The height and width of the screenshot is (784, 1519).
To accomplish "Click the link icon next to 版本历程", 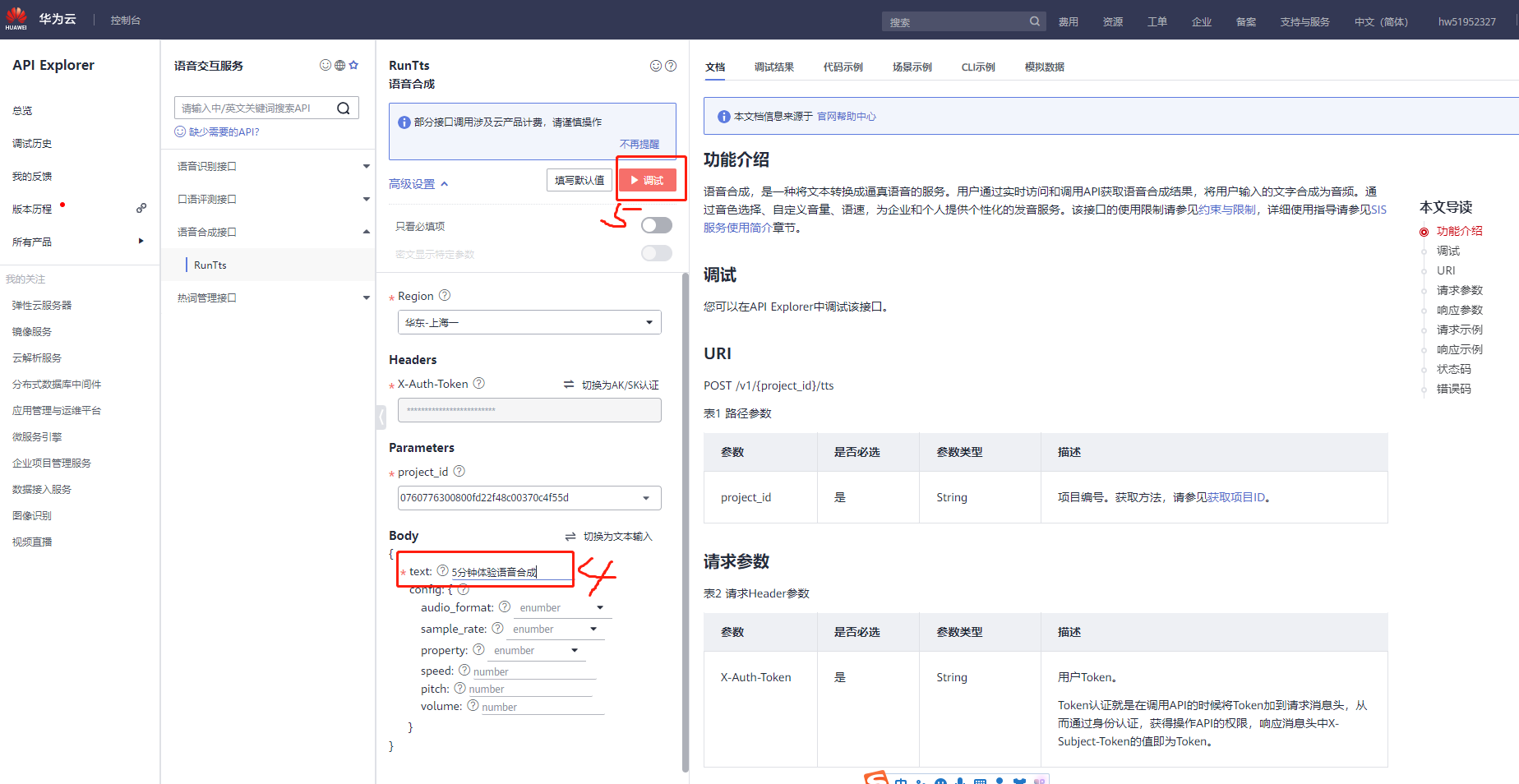I will (141, 209).
